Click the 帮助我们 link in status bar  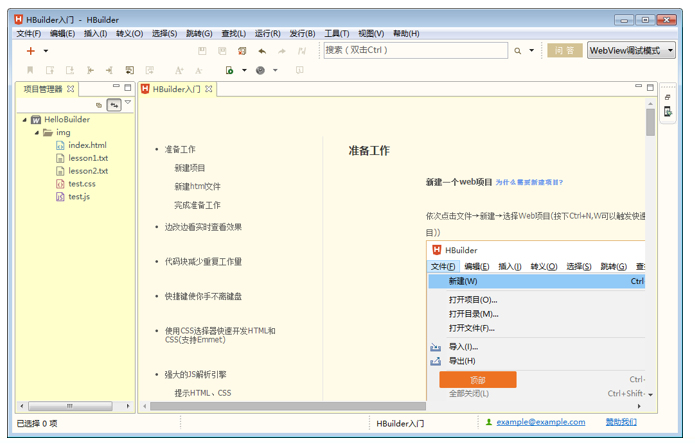(621, 423)
